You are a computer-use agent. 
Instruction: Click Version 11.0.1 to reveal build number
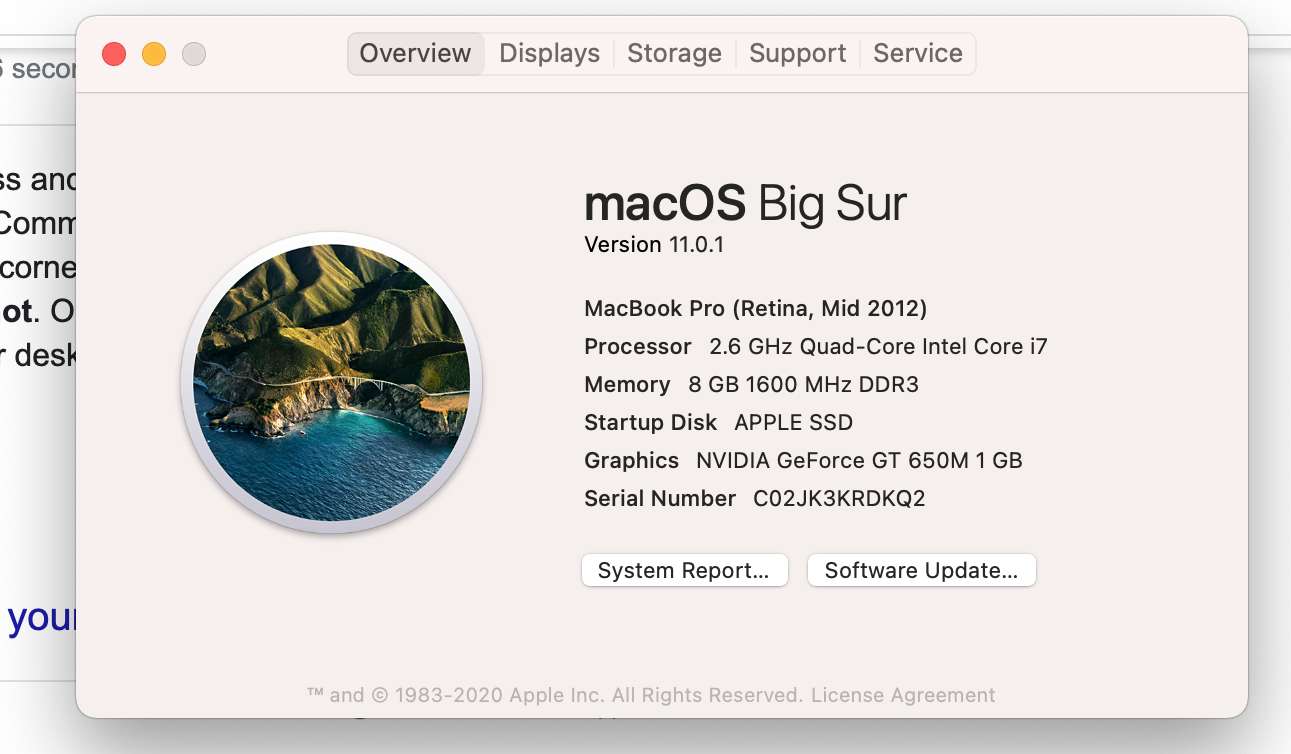click(654, 245)
